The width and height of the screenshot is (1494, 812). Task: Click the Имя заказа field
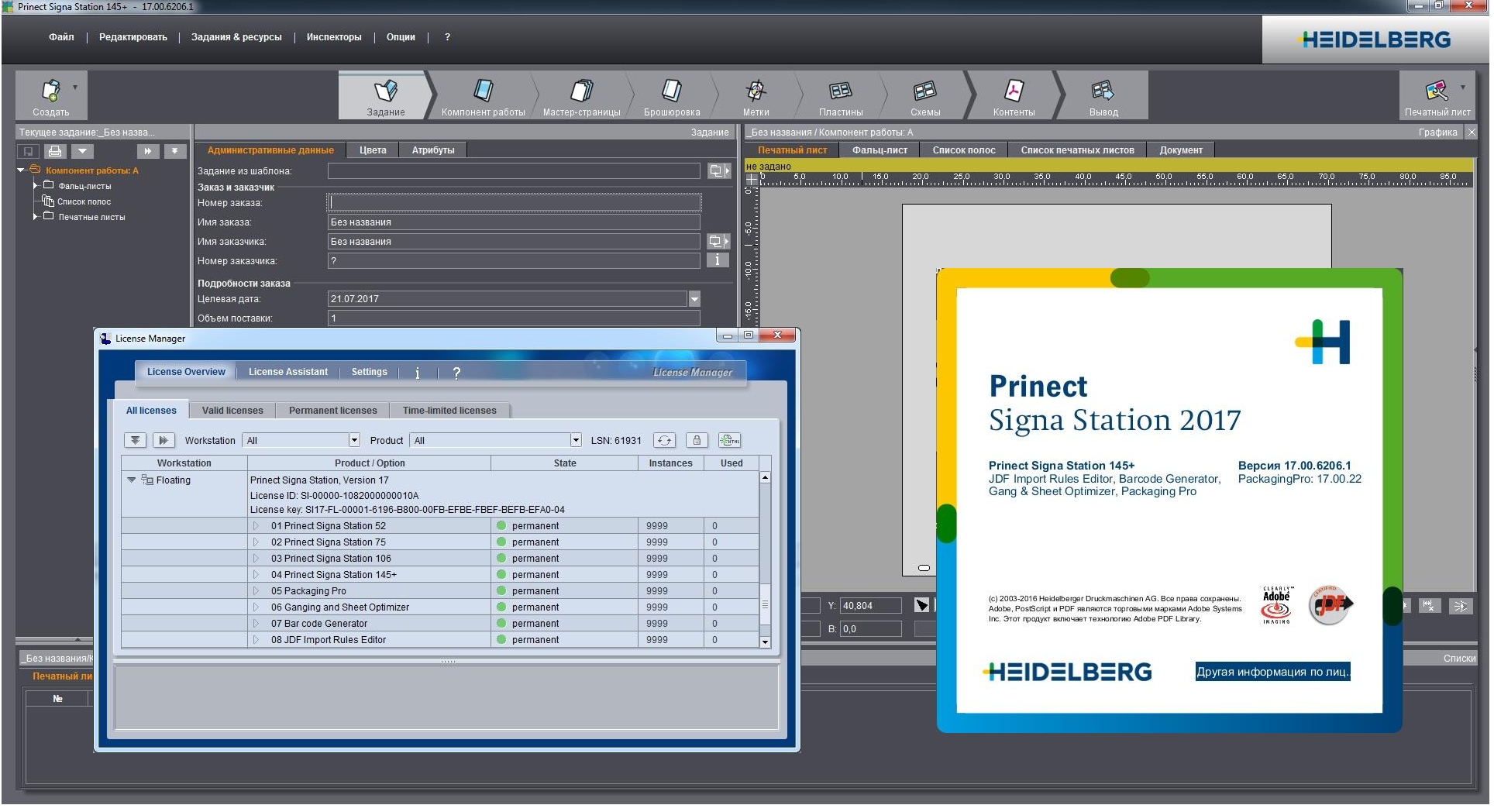515,222
